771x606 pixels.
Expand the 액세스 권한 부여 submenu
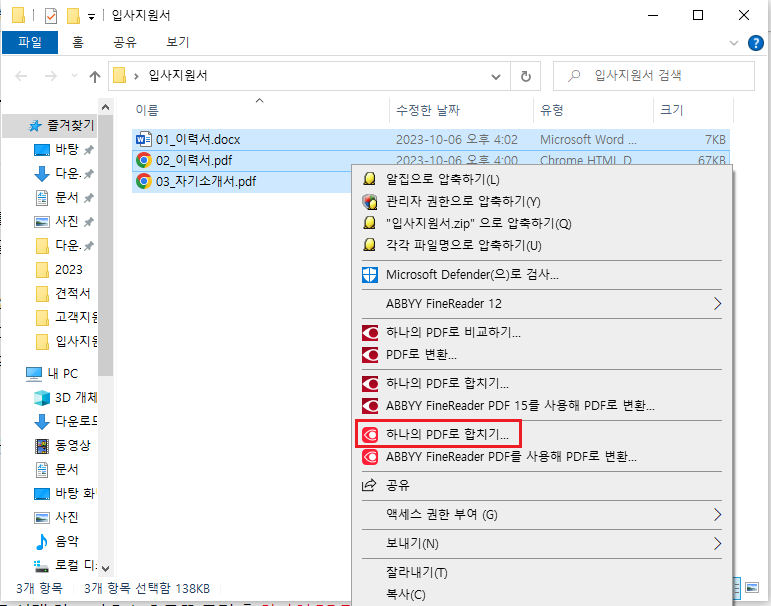[717, 515]
